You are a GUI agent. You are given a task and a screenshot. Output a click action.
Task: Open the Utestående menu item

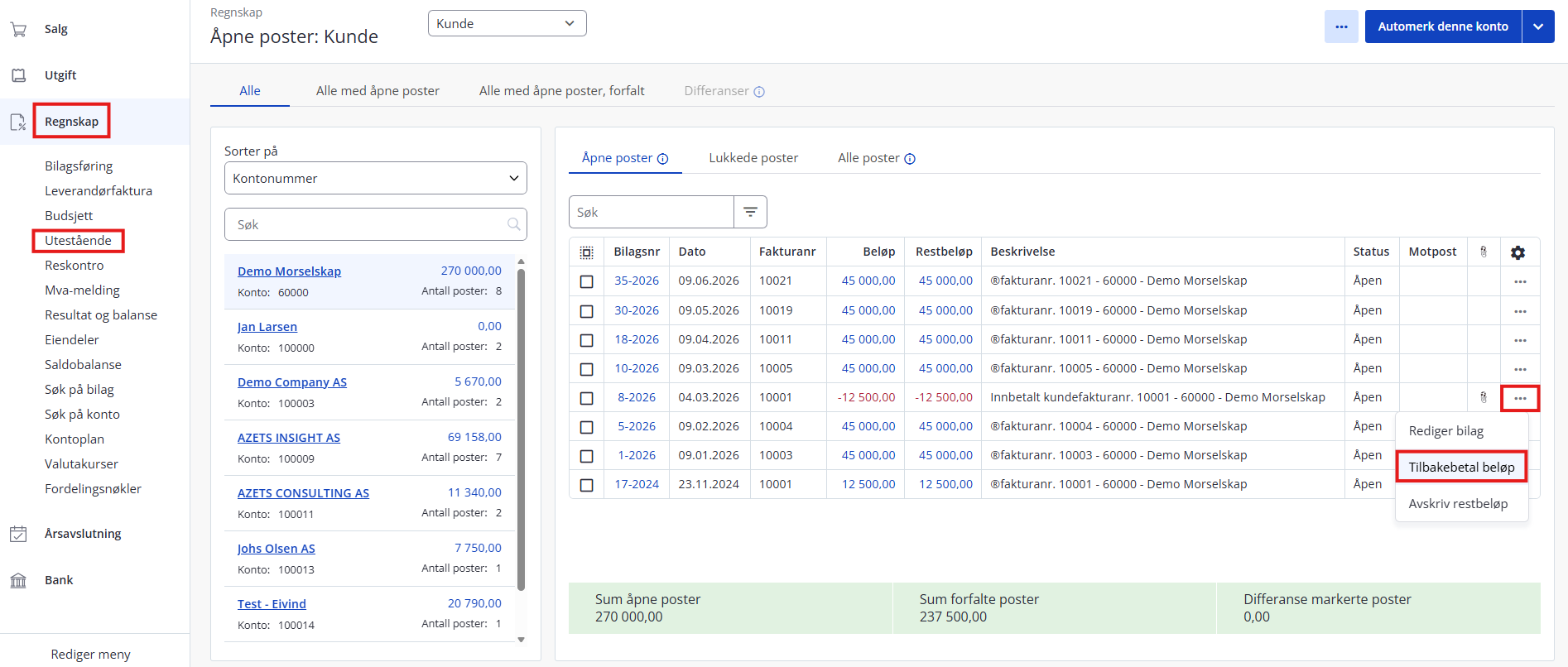(78, 241)
